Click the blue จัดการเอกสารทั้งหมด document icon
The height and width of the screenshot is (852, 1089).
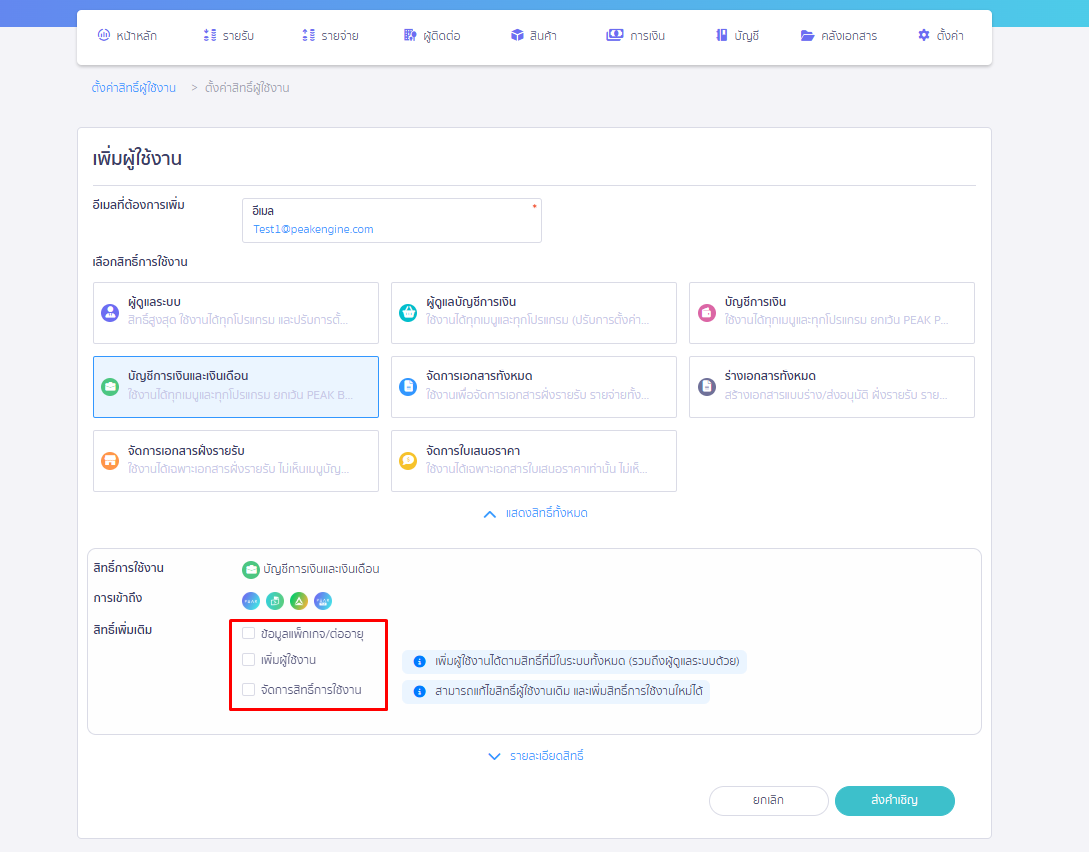[x=408, y=386]
